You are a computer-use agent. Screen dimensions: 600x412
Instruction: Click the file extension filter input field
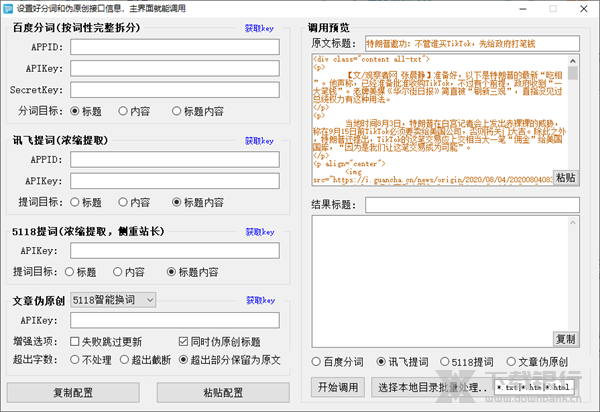534,388
